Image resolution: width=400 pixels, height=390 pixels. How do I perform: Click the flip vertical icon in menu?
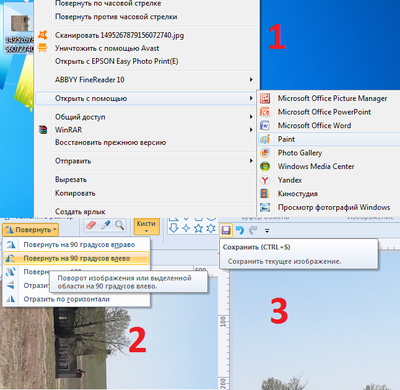(x=11, y=285)
